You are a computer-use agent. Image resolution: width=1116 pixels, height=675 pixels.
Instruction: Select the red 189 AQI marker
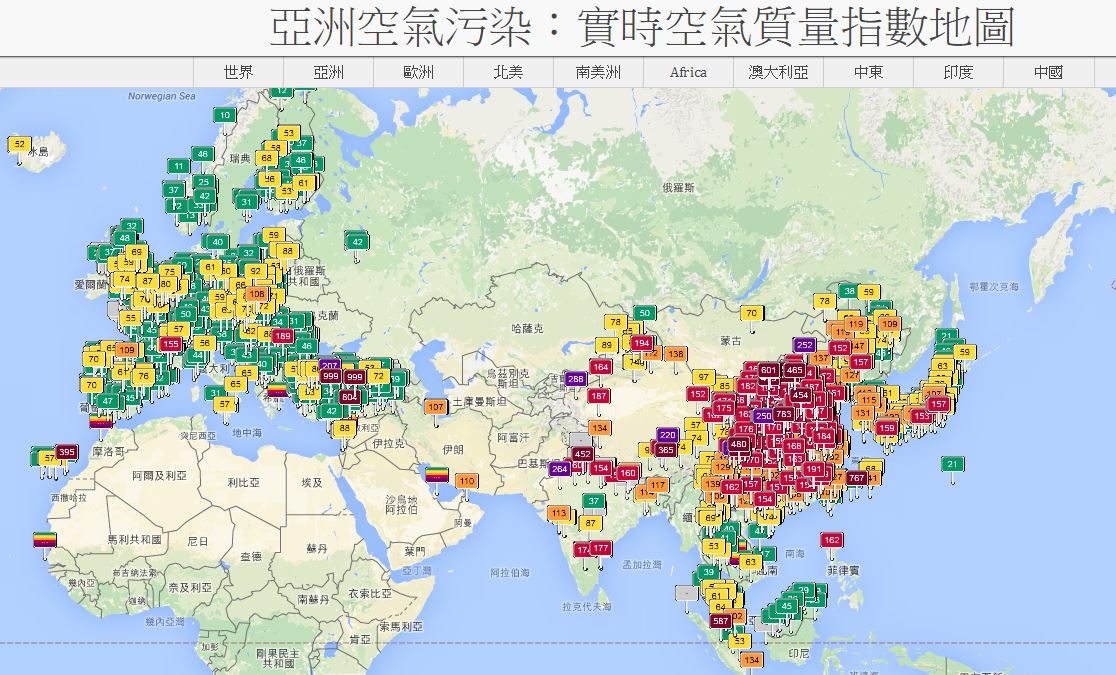click(x=283, y=336)
